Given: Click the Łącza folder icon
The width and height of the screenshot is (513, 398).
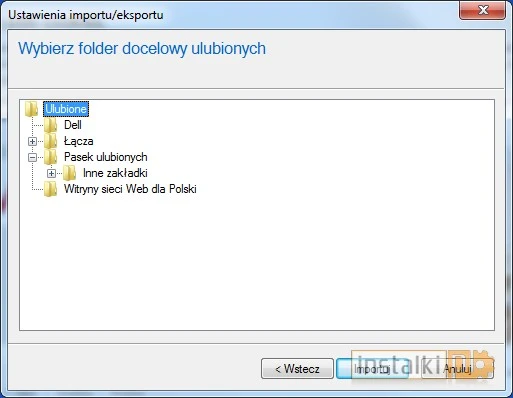Looking at the screenshot, I should tap(51, 141).
